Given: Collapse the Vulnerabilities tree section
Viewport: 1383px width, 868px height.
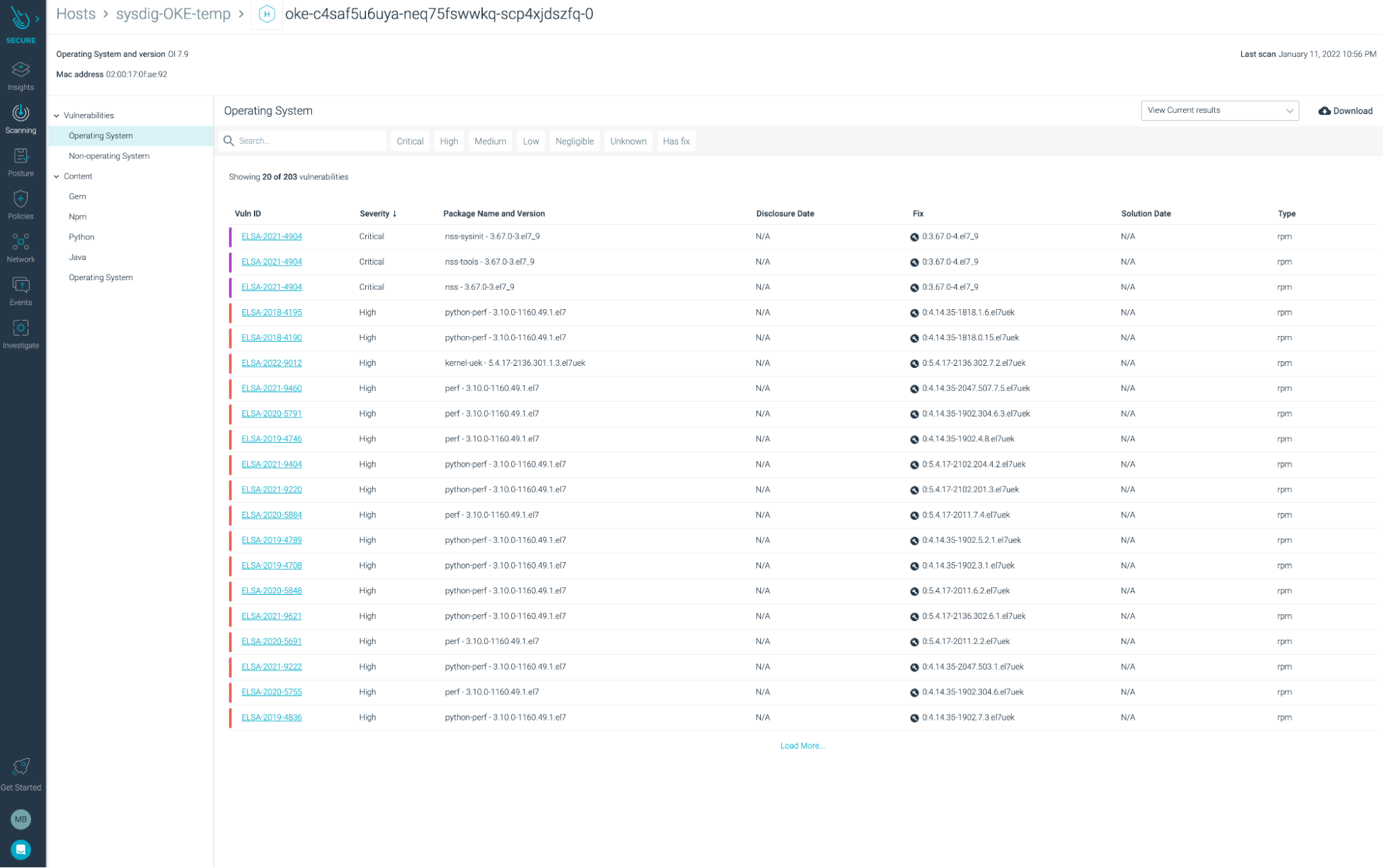Looking at the screenshot, I should pos(57,116).
